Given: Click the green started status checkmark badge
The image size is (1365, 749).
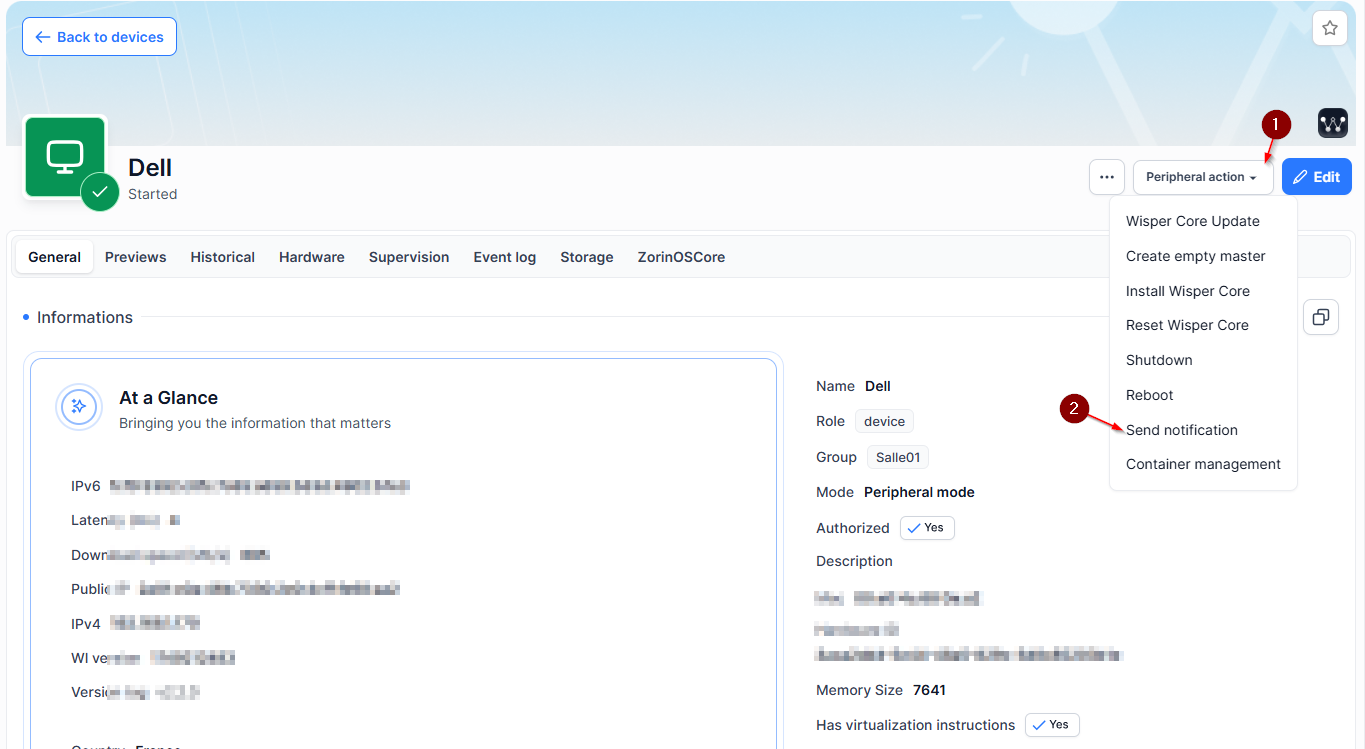Looking at the screenshot, I should click(100, 191).
